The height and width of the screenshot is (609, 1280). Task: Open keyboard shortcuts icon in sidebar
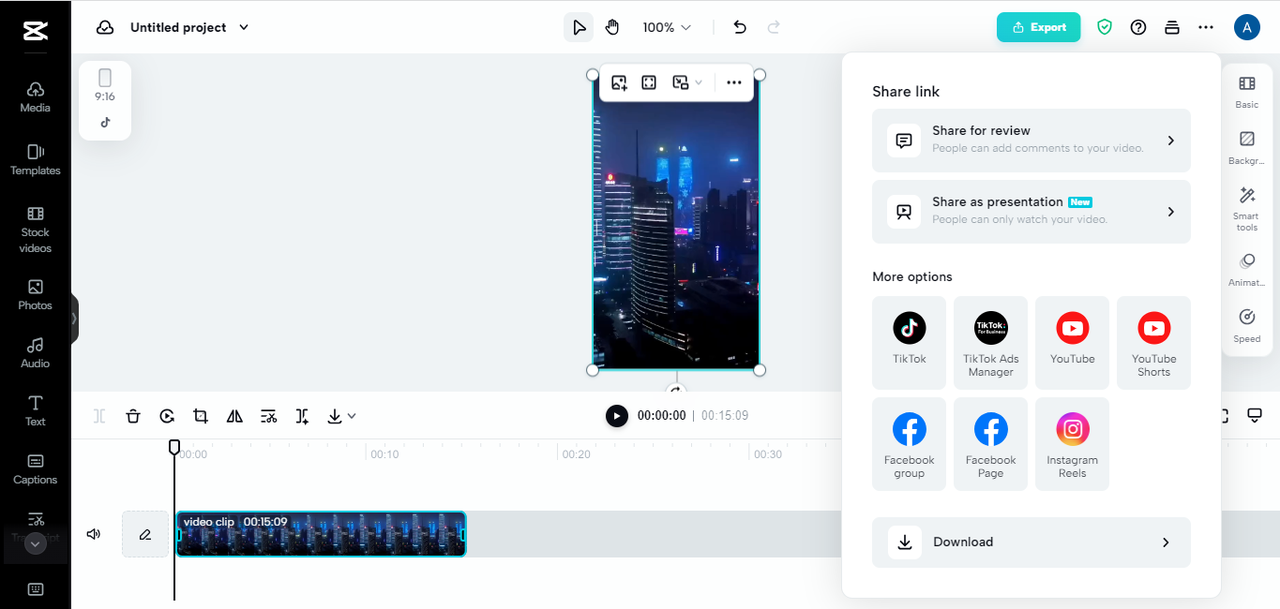(35, 589)
